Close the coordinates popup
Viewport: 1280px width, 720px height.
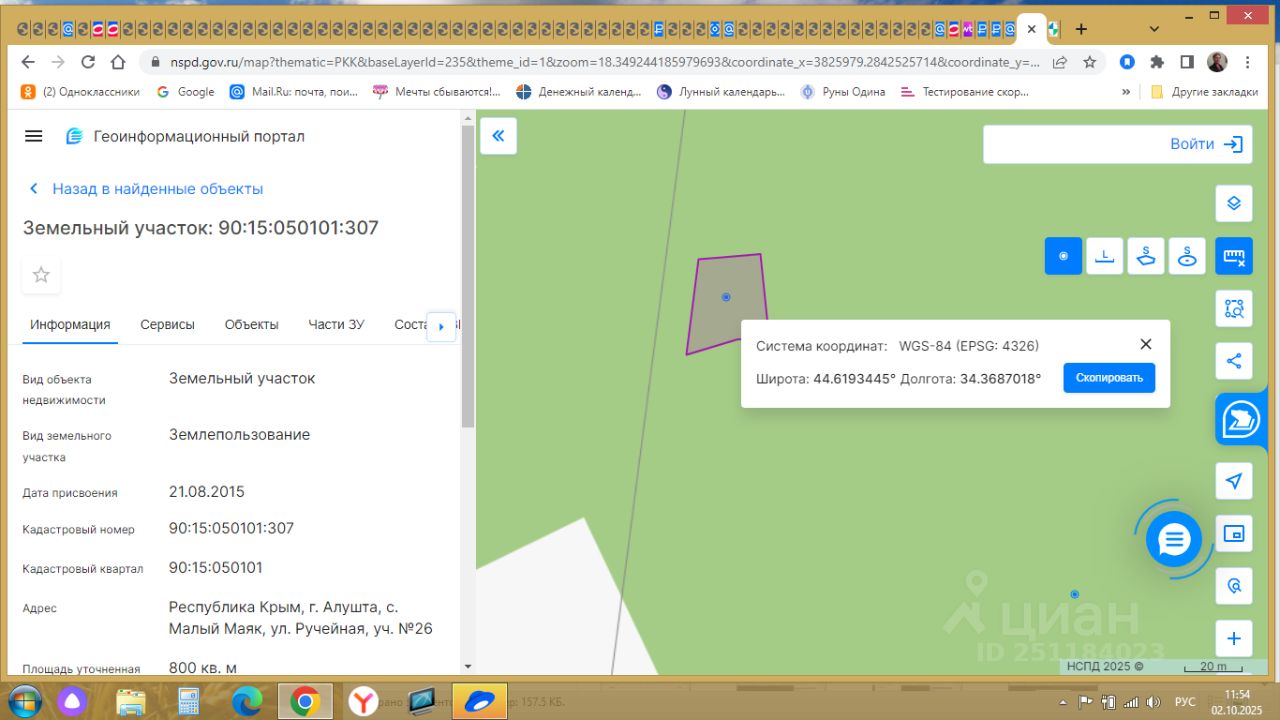click(x=1146, y=344)
